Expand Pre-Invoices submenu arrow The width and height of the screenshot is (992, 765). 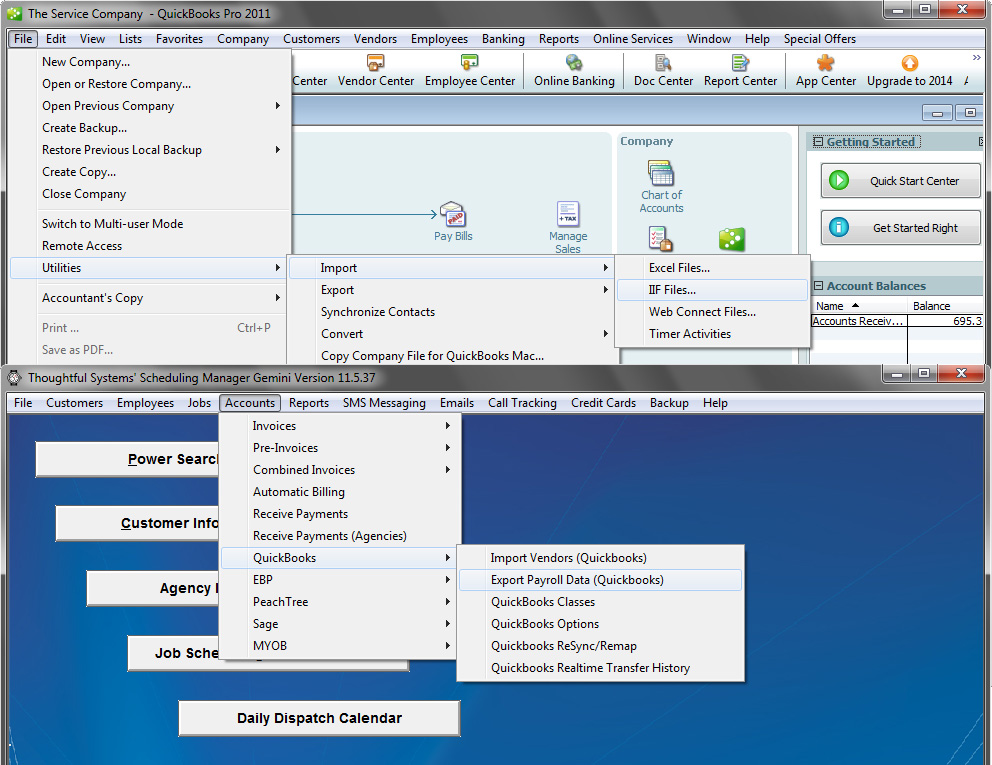click(x=447, y=448)
